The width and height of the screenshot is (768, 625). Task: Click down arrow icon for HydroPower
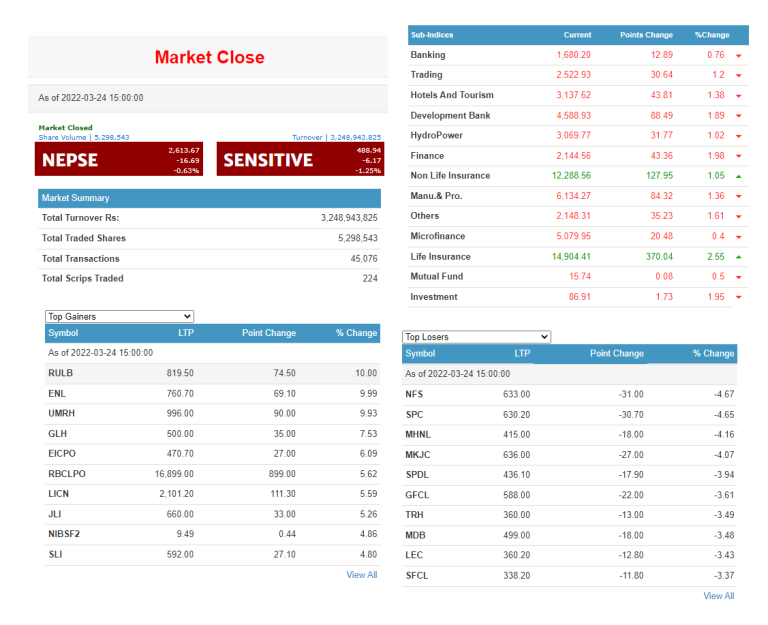coord(739,136)
